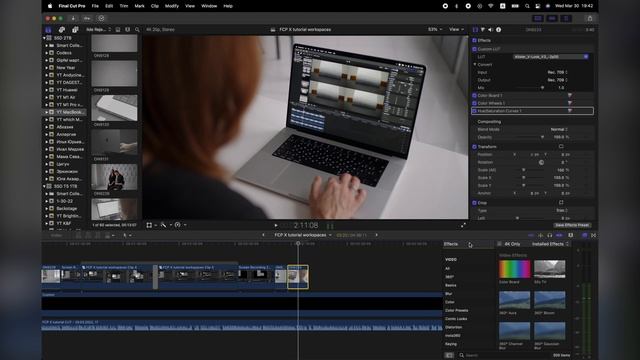Screen dimensions: 640x360
Task: Adjust the LUT Mix slider handle
Action: tap(542, 88)
